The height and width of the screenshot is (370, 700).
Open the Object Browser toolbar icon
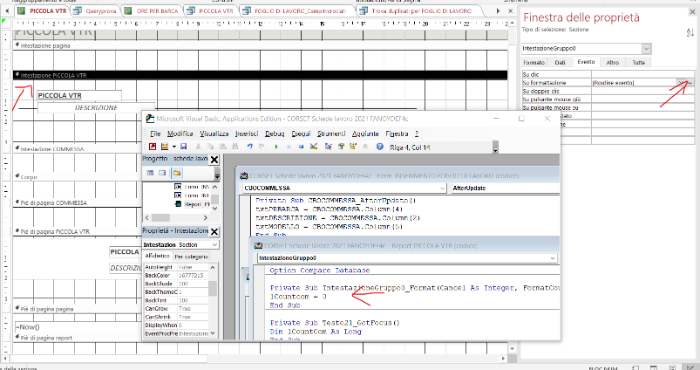pos(353,146)
